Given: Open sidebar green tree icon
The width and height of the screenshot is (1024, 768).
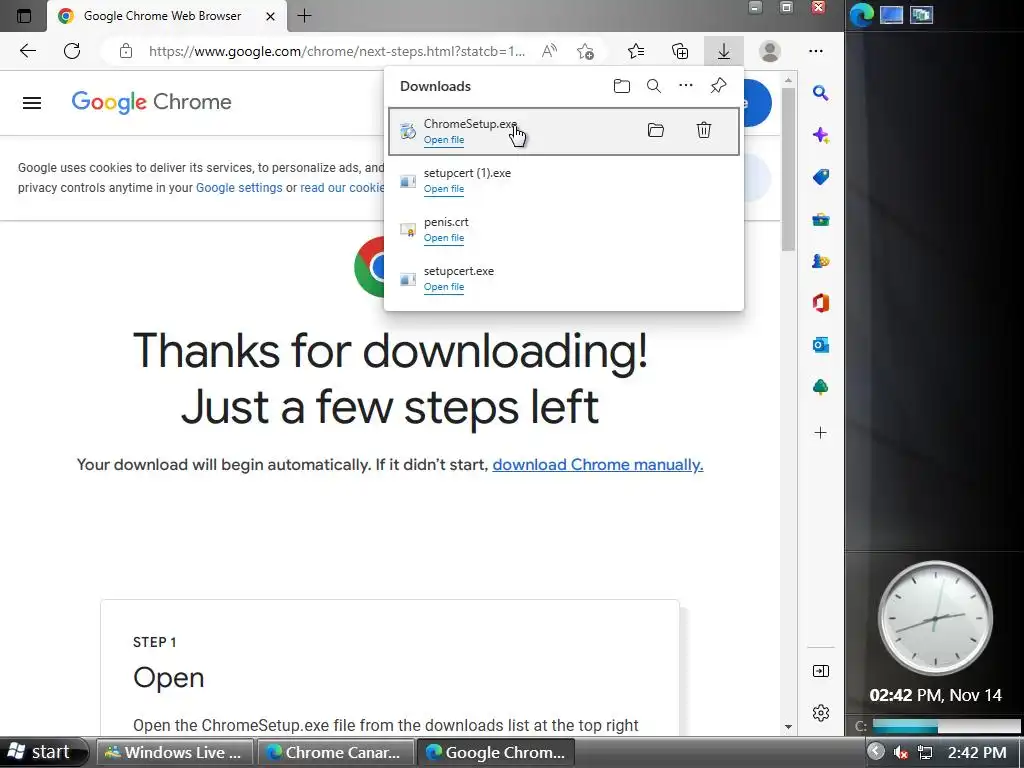Looking at the screenshot, I should click(x=821, y=387).
